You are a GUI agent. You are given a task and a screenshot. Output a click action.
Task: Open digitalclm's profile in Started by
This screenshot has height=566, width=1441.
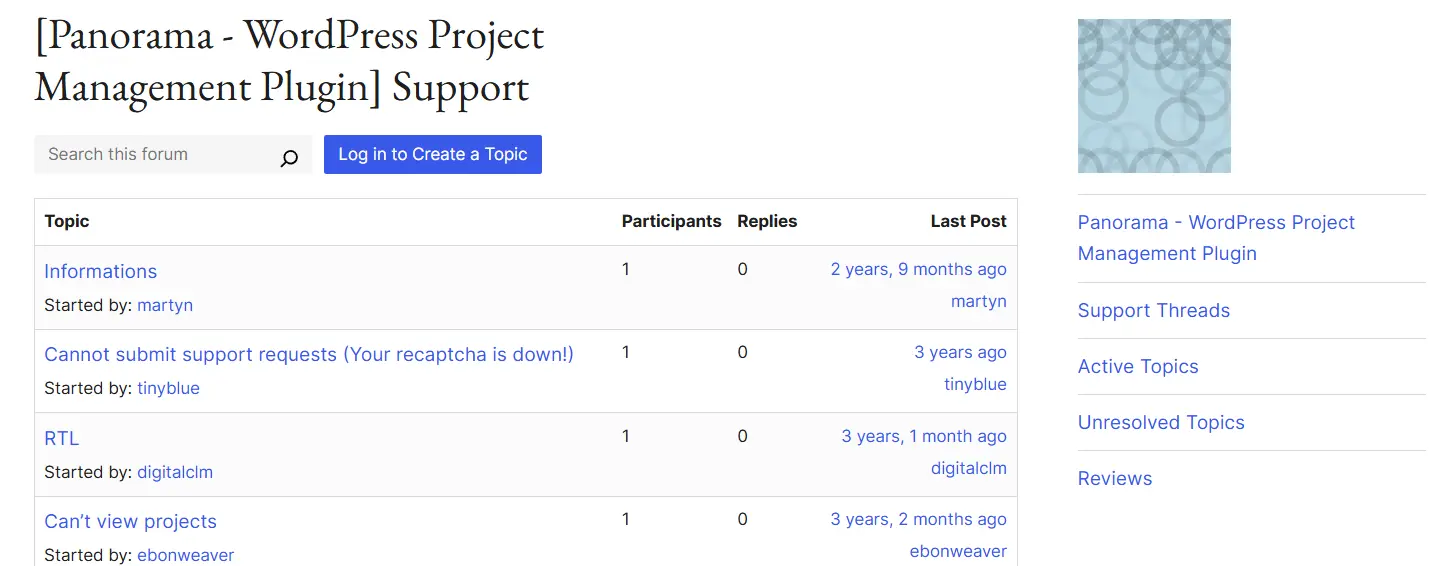(175, 472)
